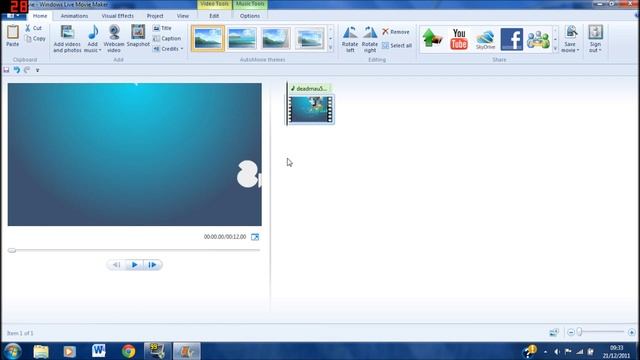This screenshot has height=360, width=640.
Task: Click the Windows Live Groups share icon
Action: (538, 39)
